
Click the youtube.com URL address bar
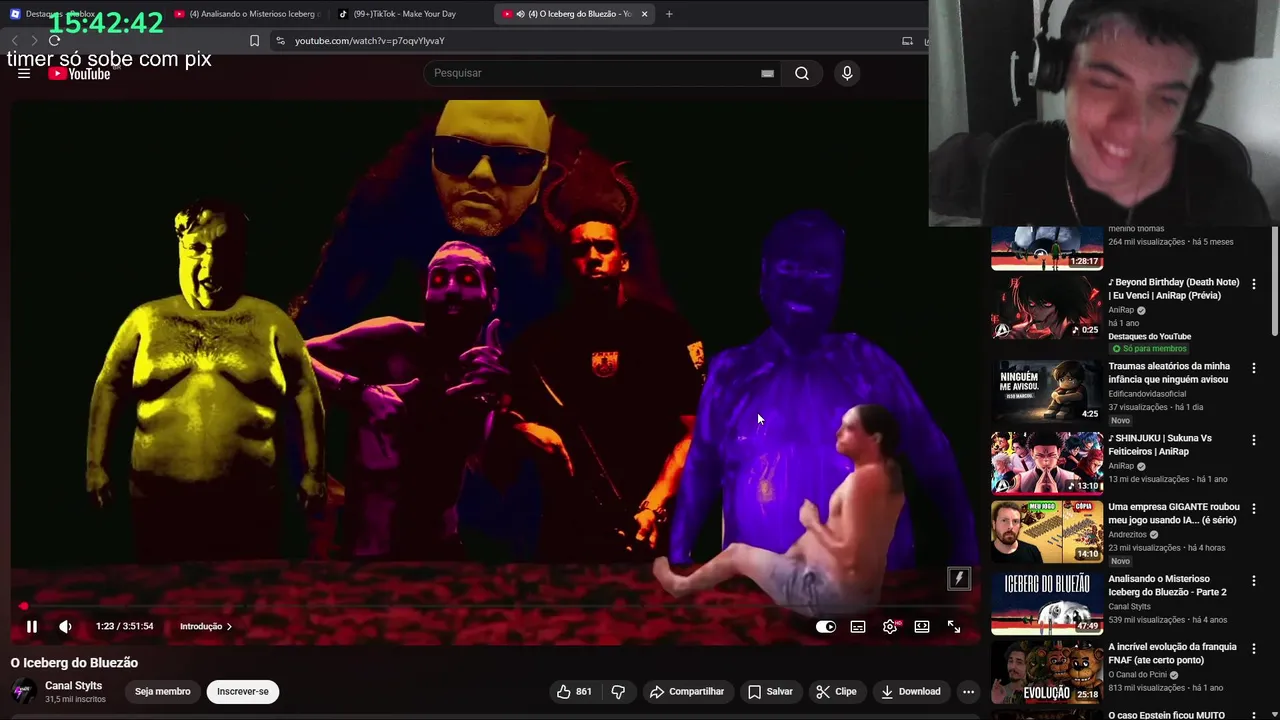pos(590,41)
